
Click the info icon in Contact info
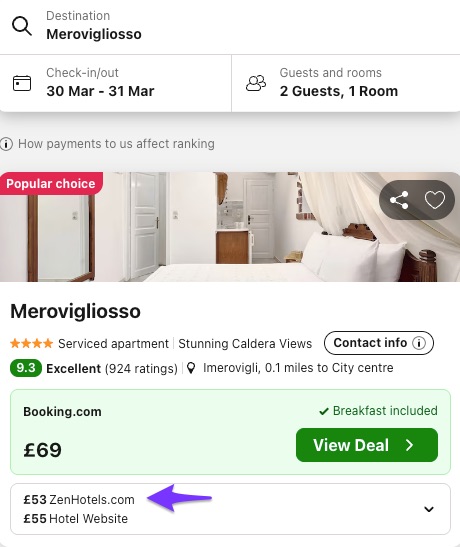pos(419,343)
